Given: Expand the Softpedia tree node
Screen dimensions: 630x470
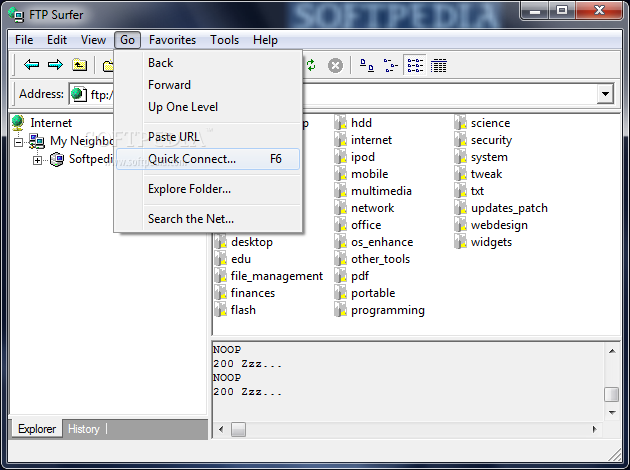Looking at the screenshot, I should pos(37,160).
